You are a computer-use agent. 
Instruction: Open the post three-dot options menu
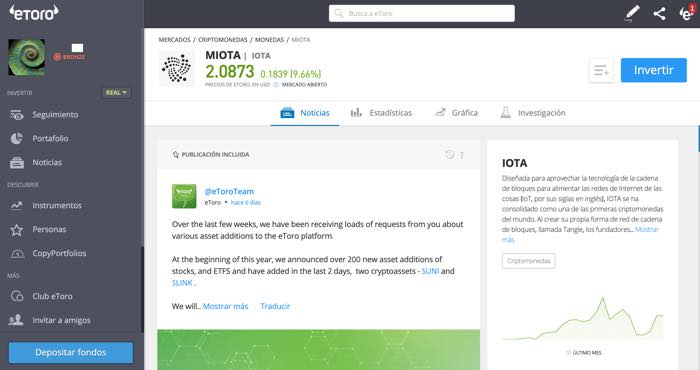[x=462, y=155]
